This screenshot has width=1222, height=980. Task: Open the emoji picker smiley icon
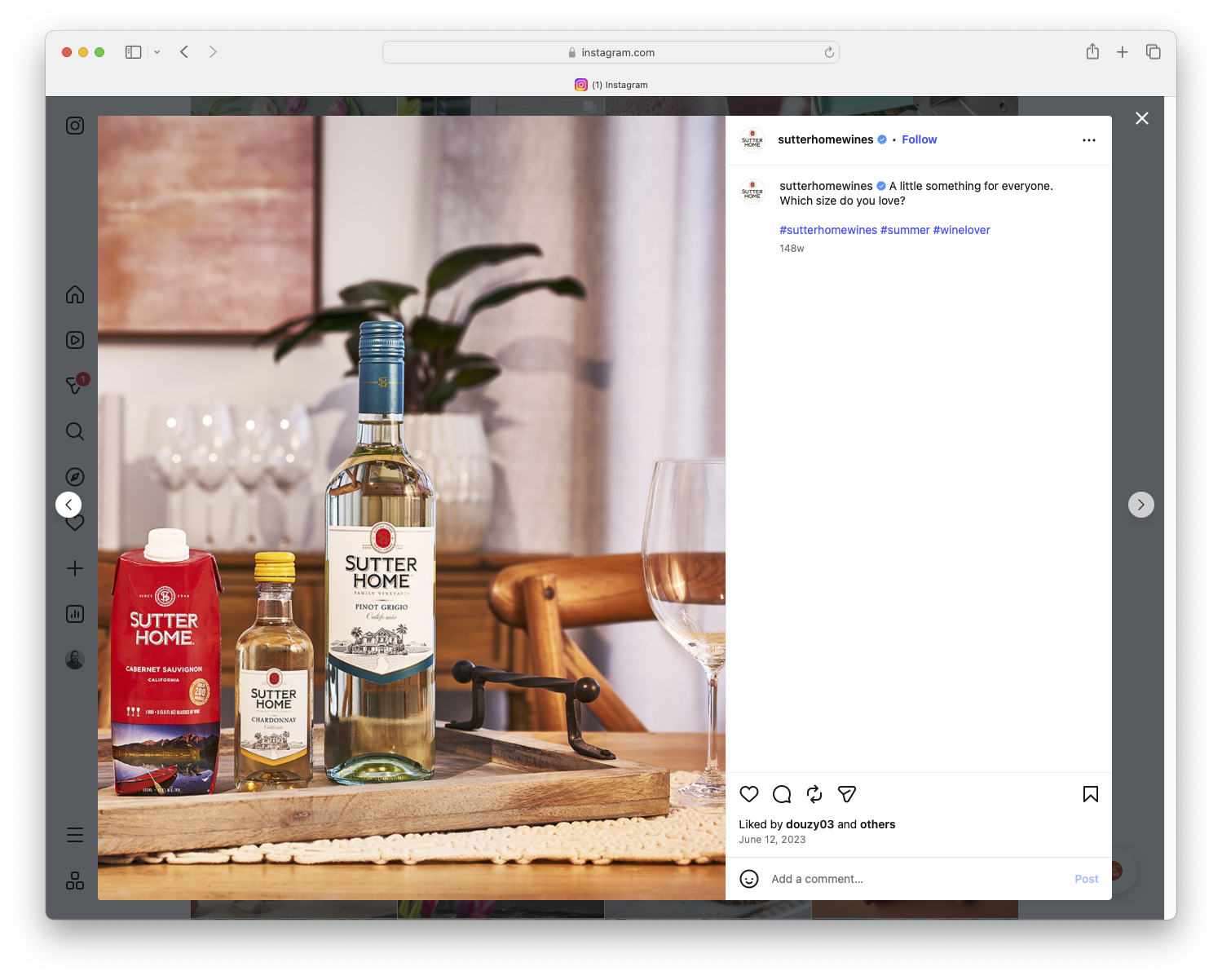[x=749, y=879]
